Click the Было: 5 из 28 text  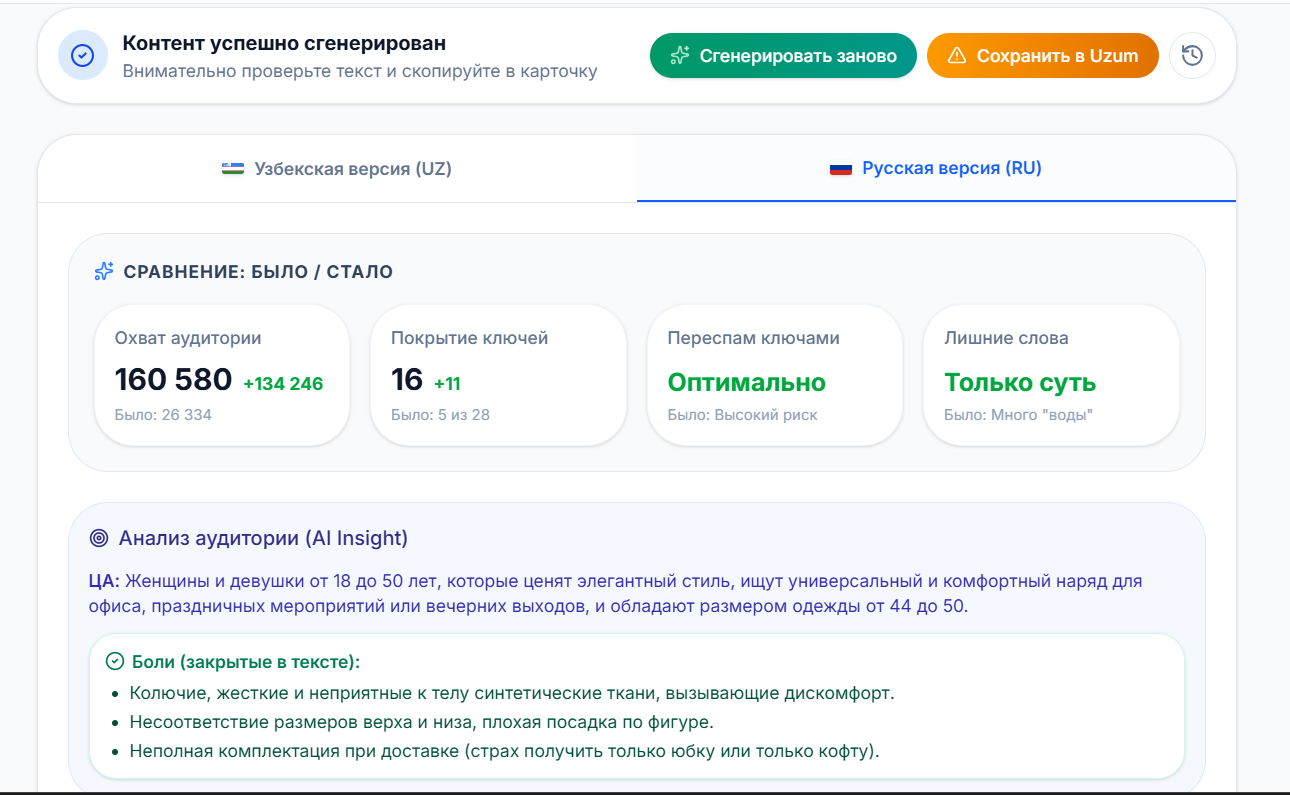click(x=440, y=415)
